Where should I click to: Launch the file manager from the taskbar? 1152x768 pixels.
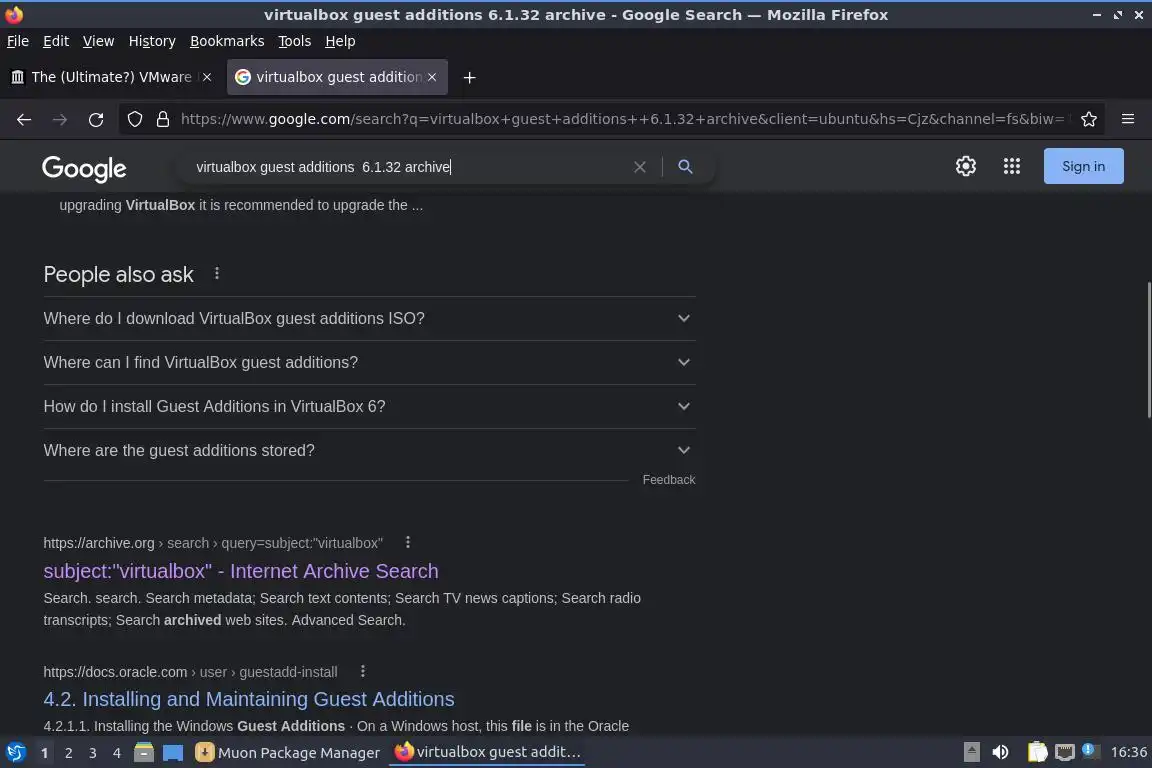144,752
